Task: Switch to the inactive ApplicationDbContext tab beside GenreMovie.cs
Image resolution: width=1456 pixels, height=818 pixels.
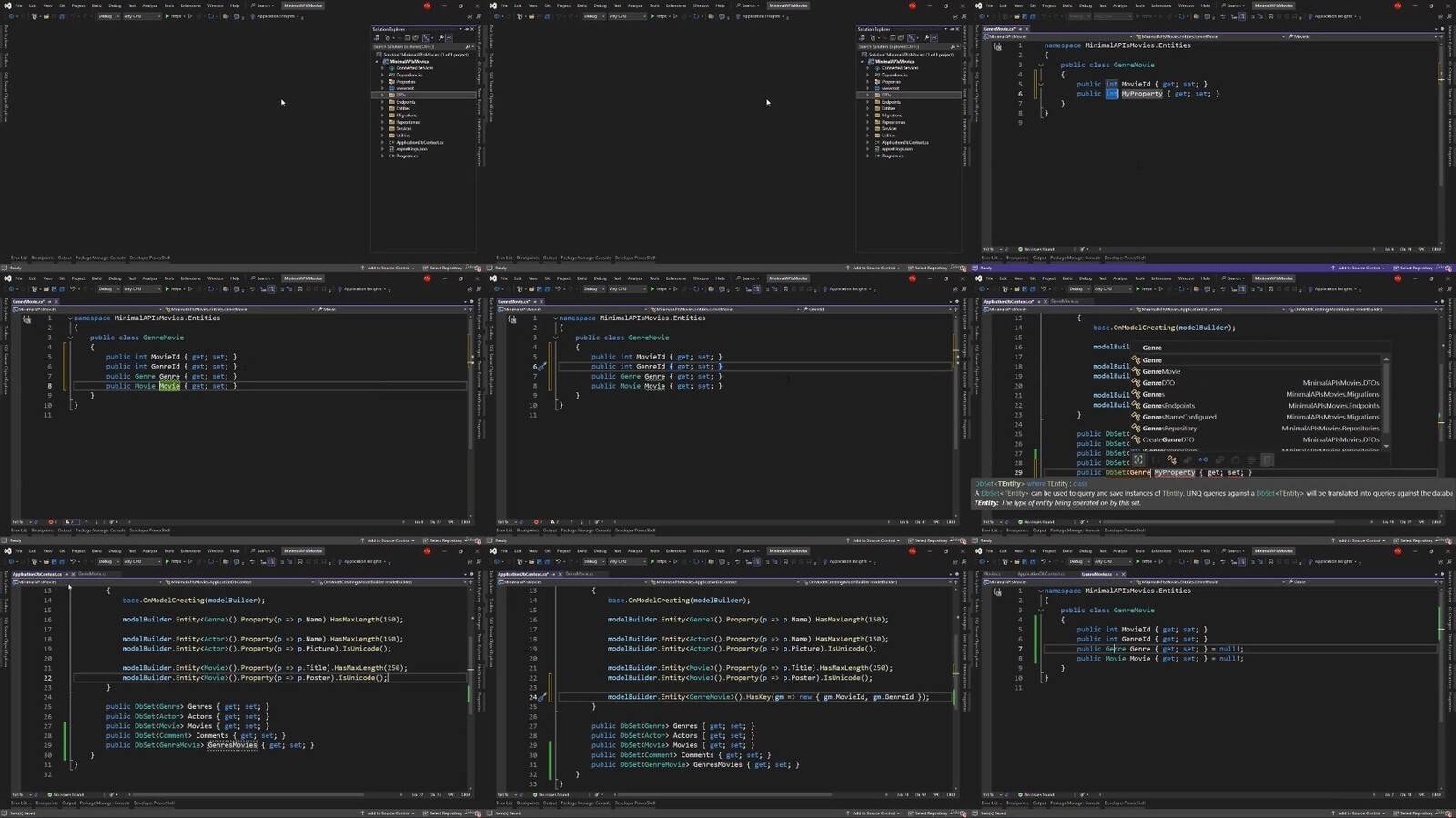Action: [1040, 574]
